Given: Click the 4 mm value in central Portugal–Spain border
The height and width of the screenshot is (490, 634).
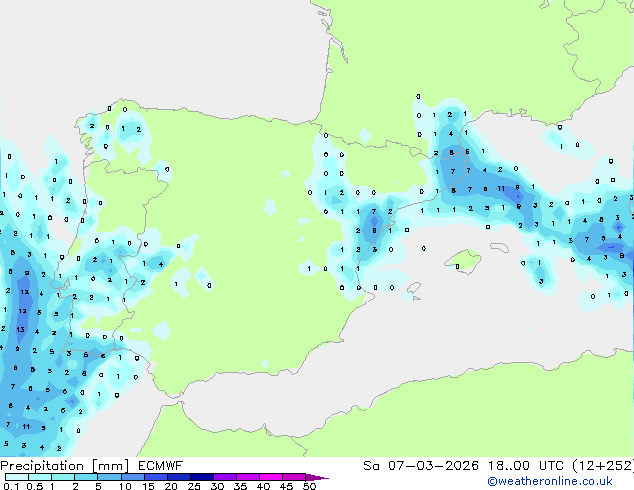Looking at the screenshot, I should coord(161,264).
